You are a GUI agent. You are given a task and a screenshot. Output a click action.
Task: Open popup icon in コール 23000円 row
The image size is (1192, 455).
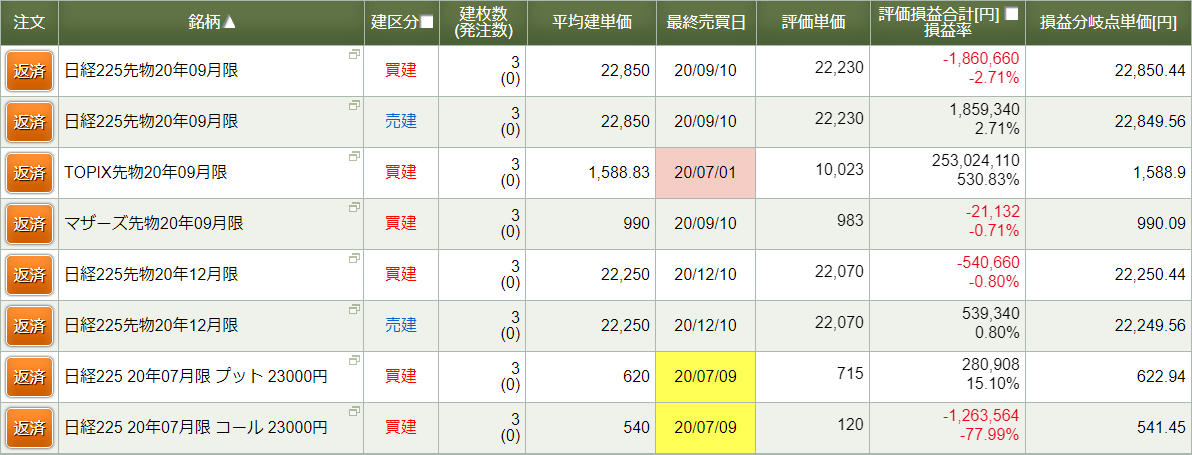354,411
